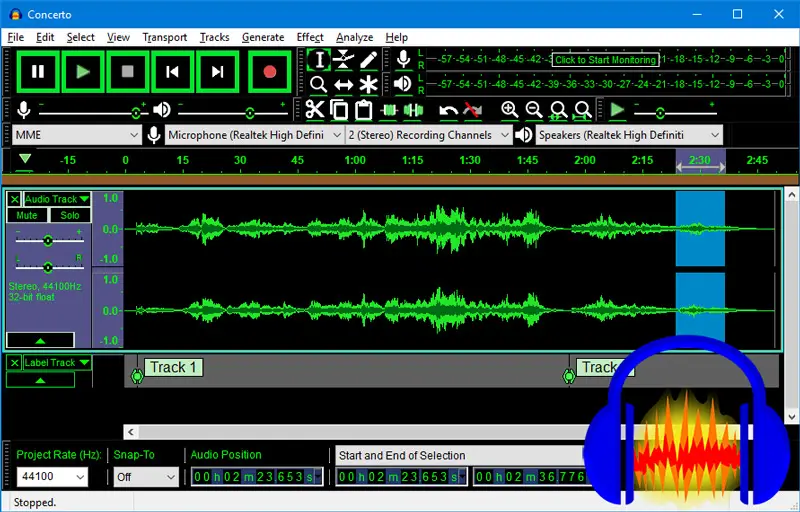Mute the Audio Track
This screenshot has width=800, height=512.
[x=27, y=215]
